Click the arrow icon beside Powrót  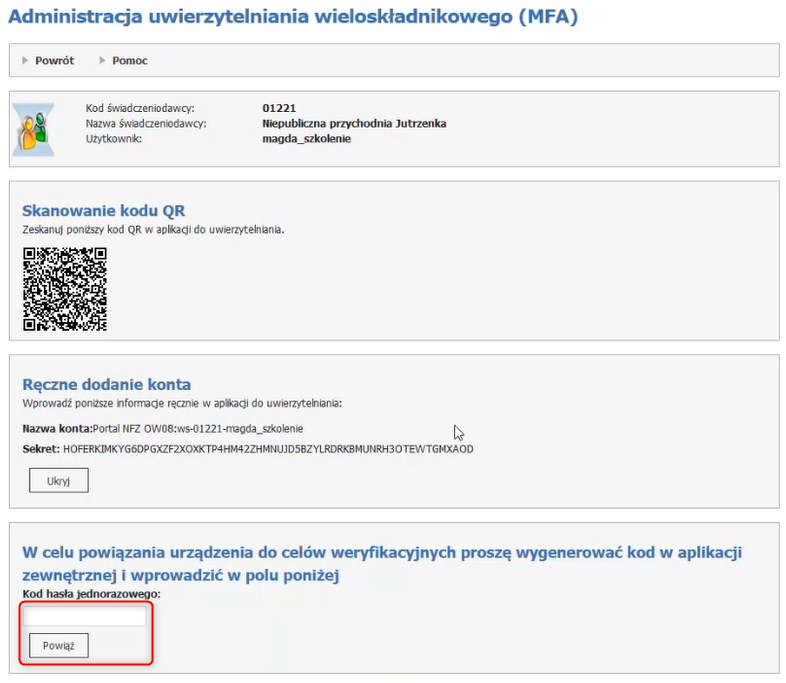tap(26, 61)
